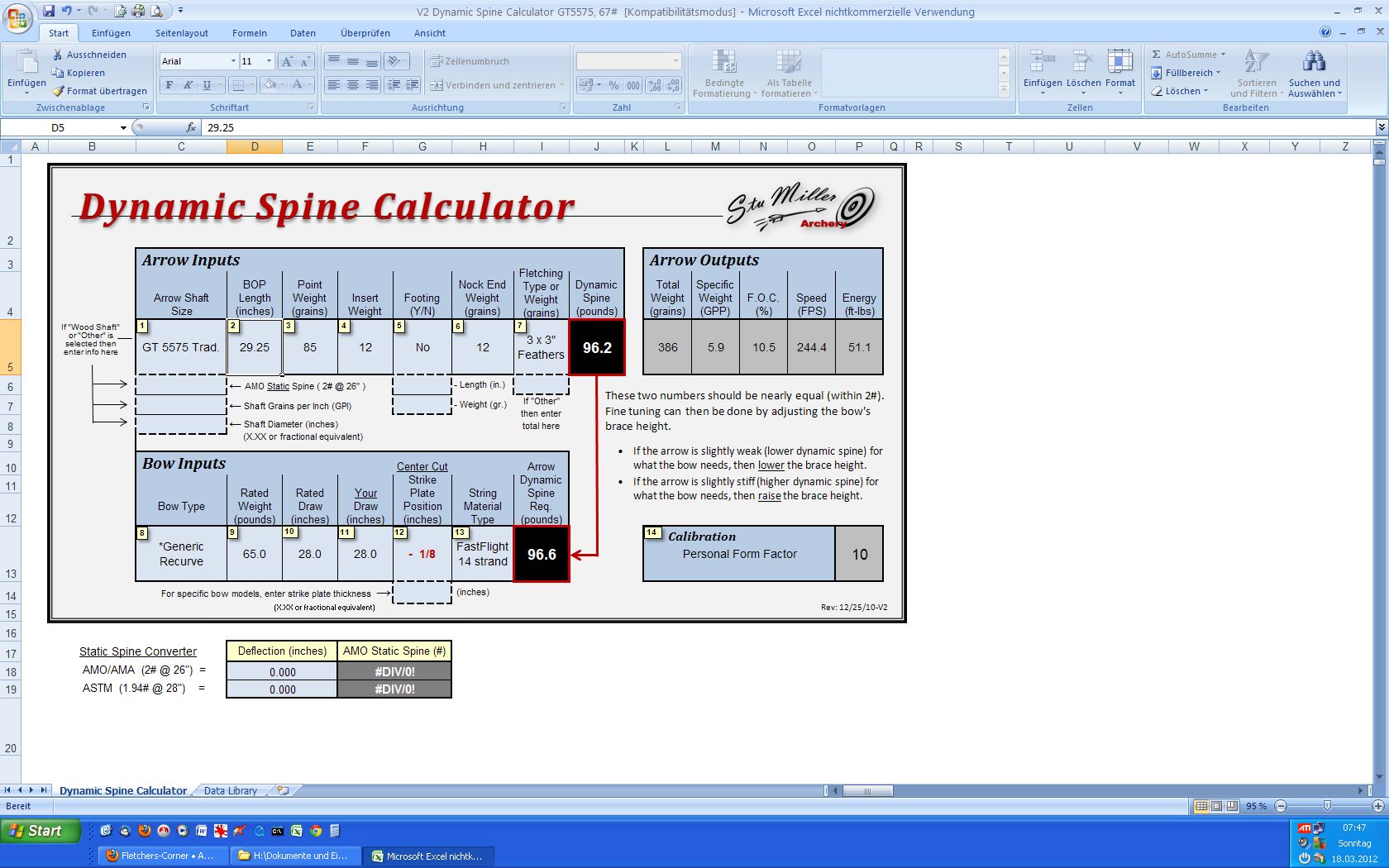Toggle bold formatting (F button)
This screenshot has height=868, width=1389.
tap(169, 85)
